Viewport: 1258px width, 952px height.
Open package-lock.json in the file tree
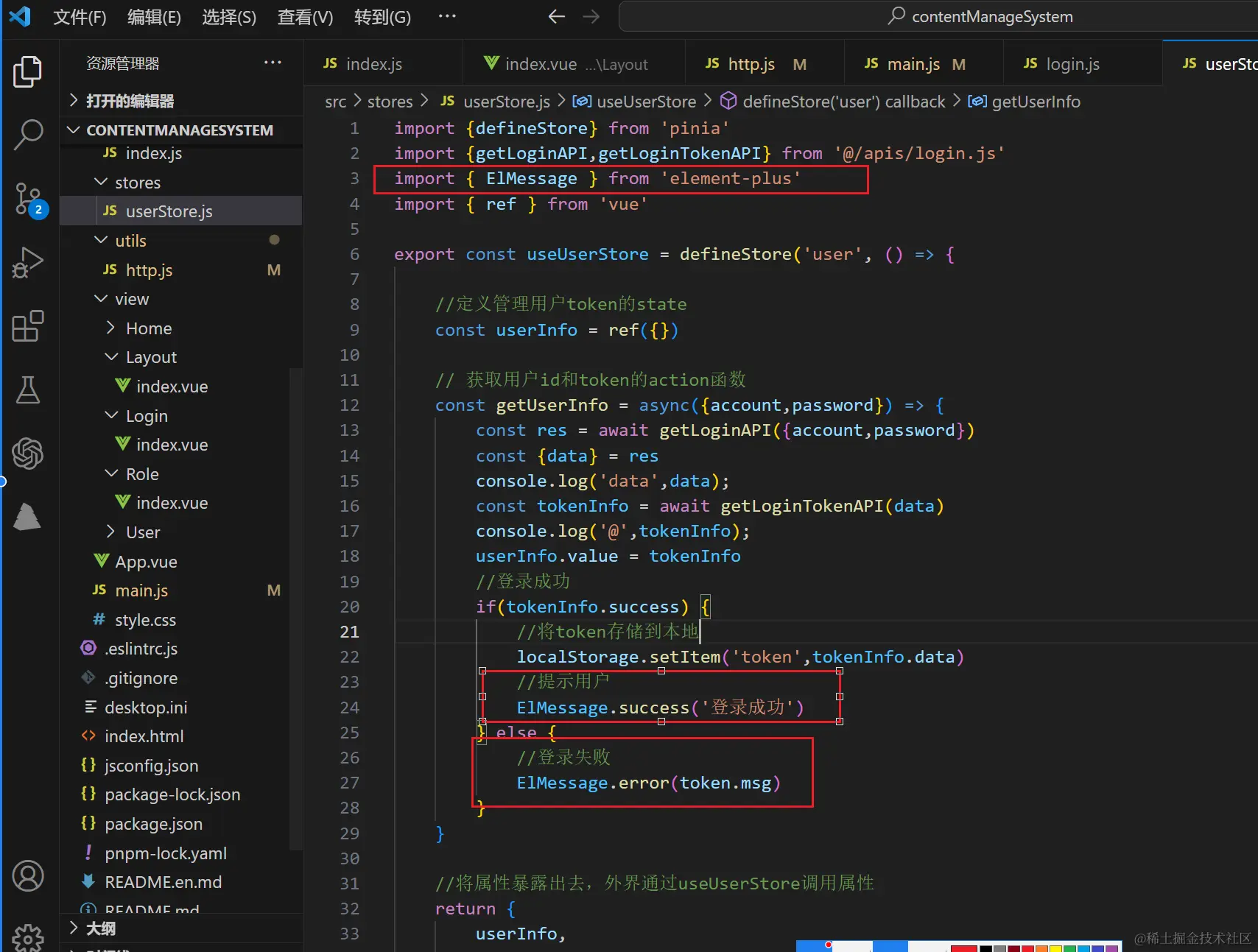pyautogui.click(x=181, y=794)
